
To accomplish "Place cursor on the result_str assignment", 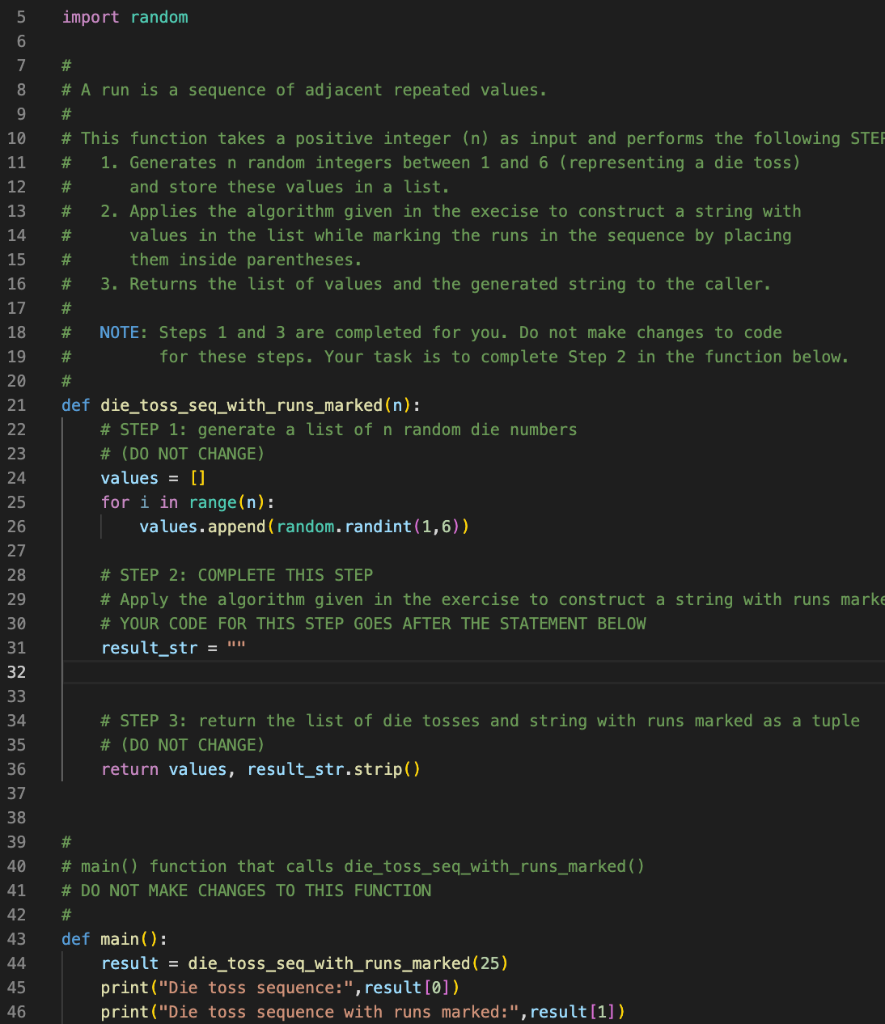I will [148, 648].
